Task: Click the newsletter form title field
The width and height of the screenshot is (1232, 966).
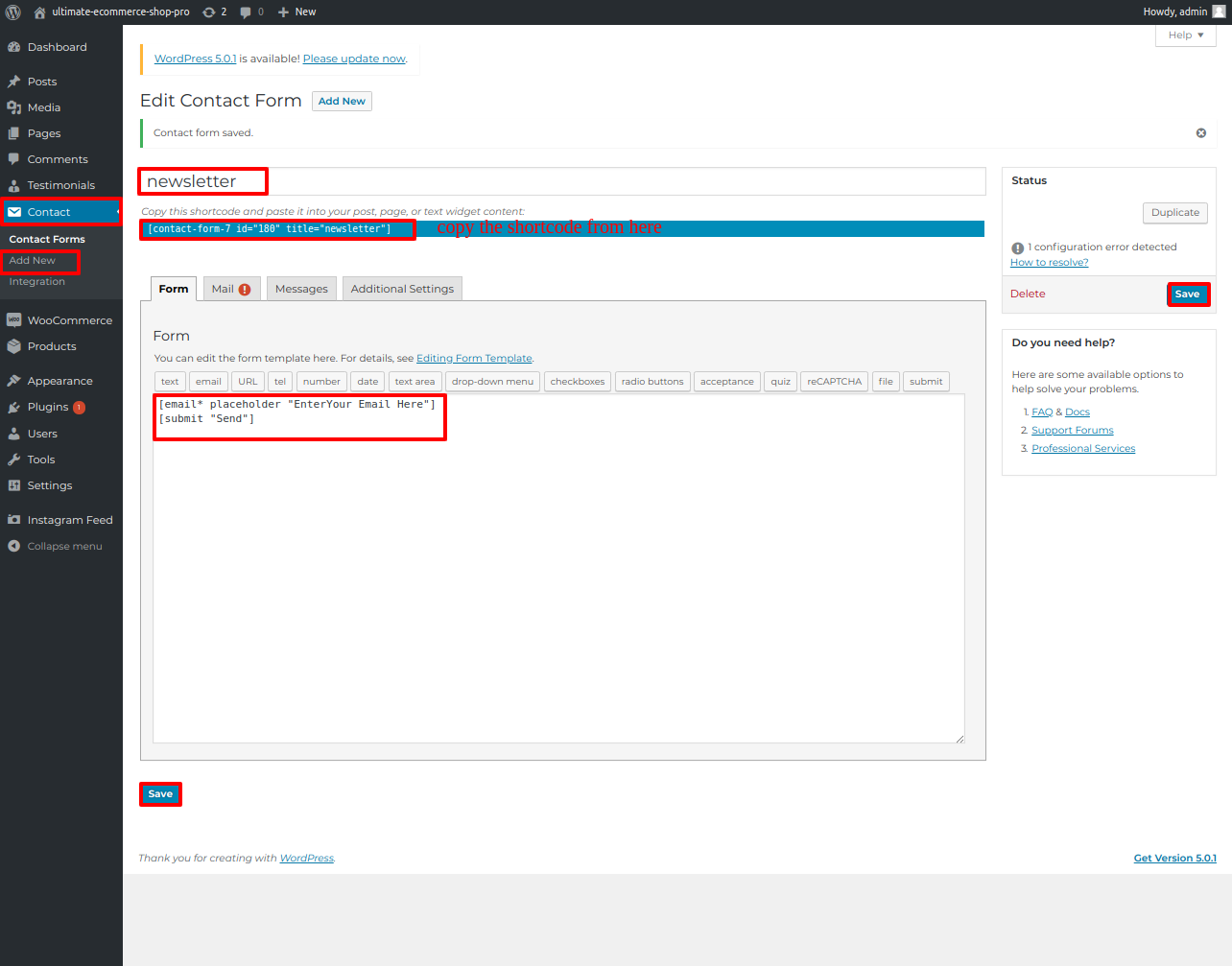Action: 562,181
